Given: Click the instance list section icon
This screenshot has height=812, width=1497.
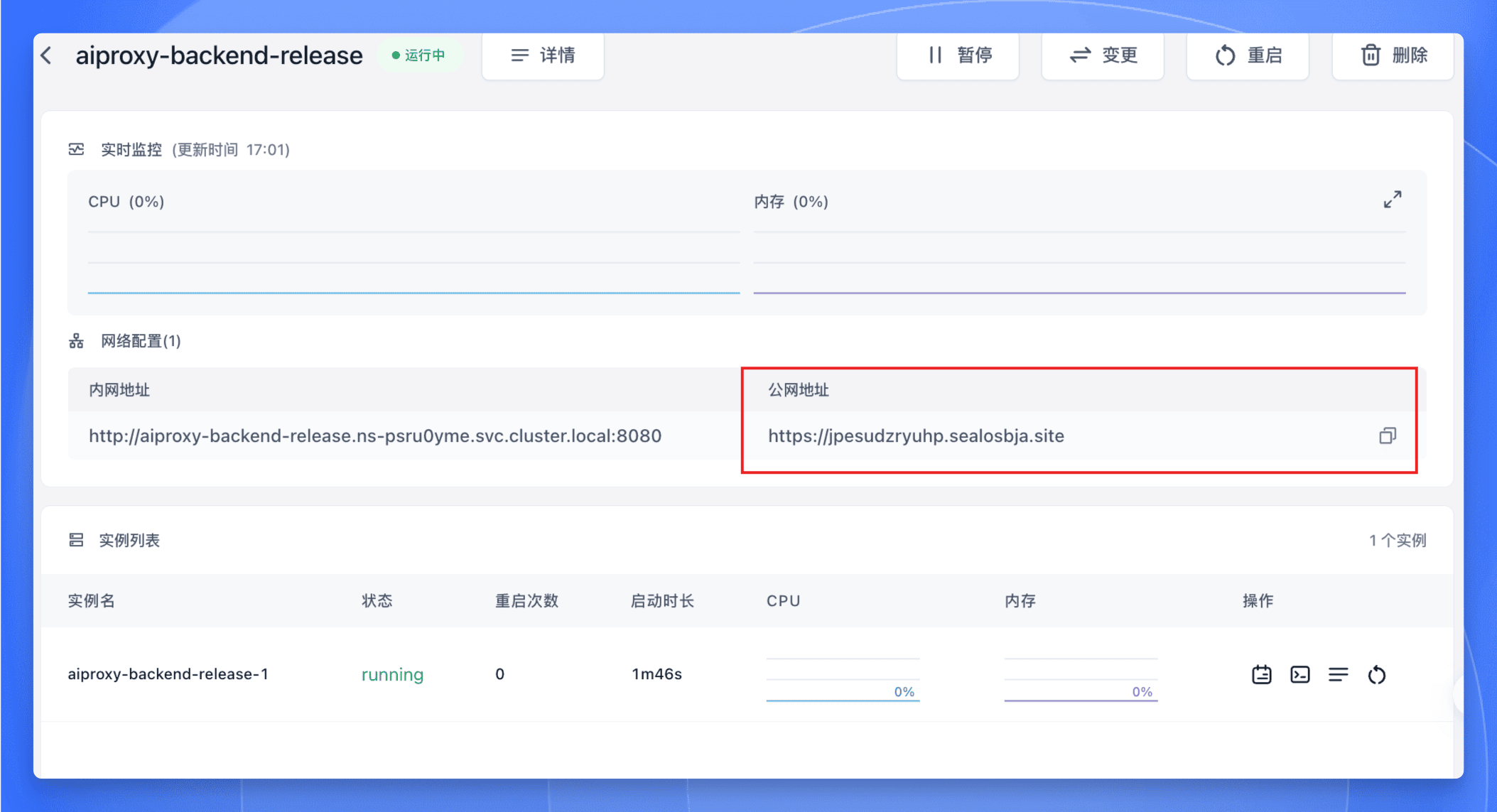Looking at the screenshot, I should (76, 540).
